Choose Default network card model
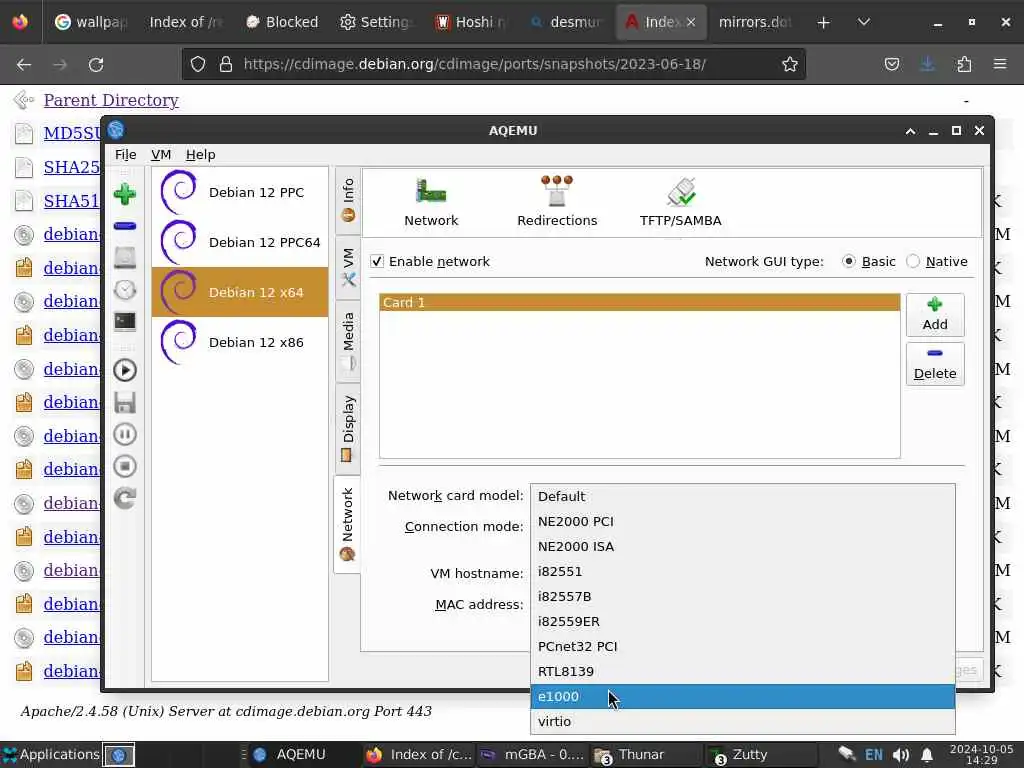 point(743,496)
